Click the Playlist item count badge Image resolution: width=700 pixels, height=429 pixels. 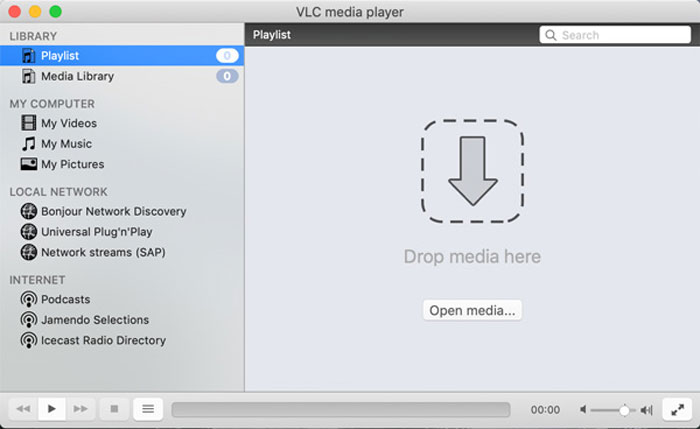227,55
